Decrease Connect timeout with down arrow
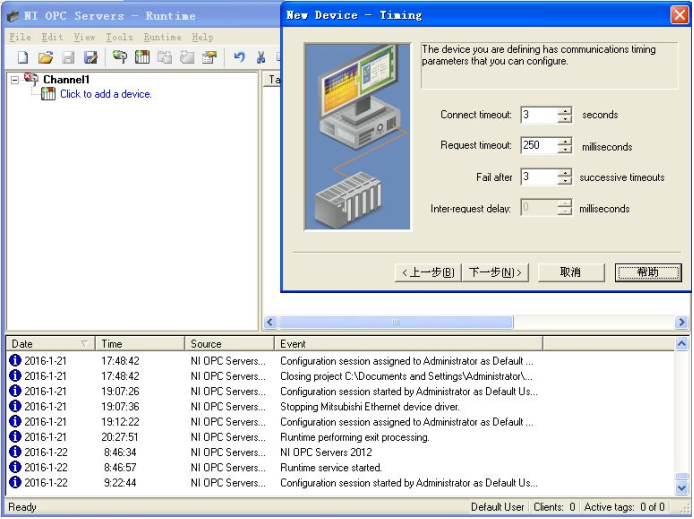The image size is (694, 519). 565,119
